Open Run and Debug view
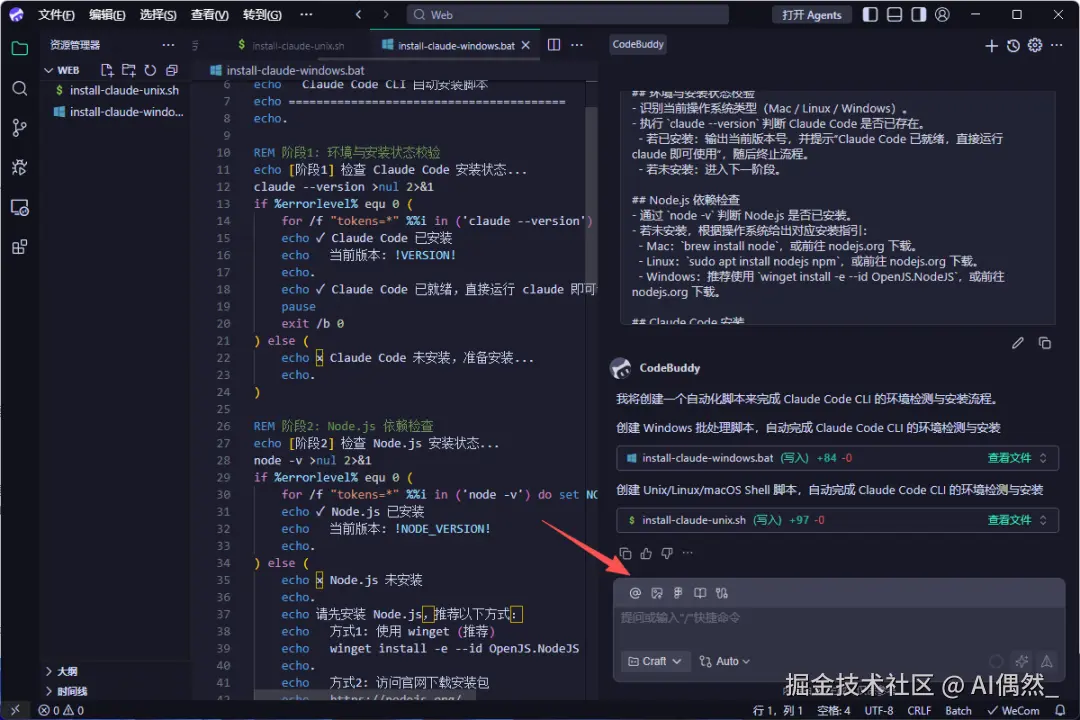The image size is (1080, 720). (x=20, y=167)
